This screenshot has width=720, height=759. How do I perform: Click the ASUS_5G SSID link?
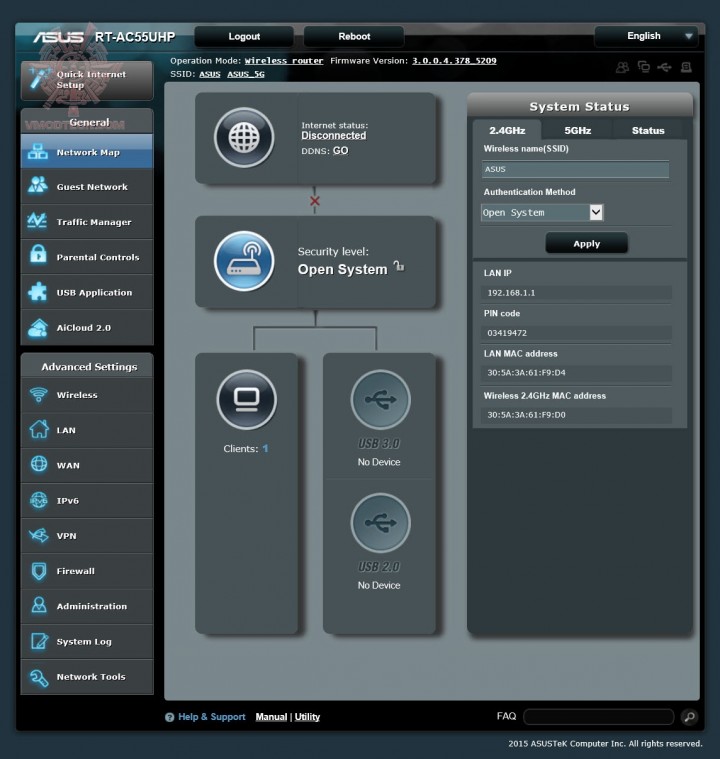pos(246,74)
